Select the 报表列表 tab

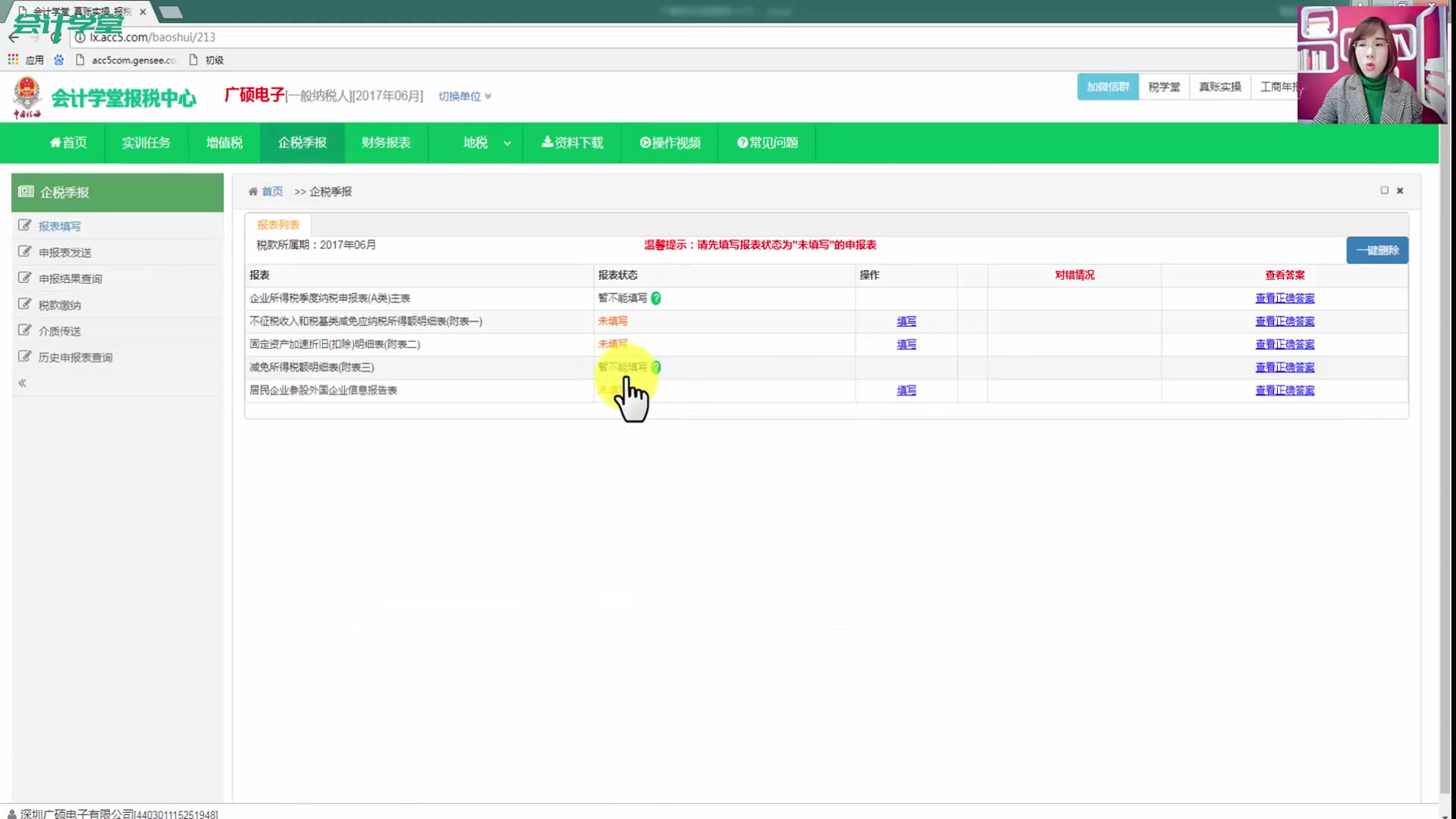click(277, 224)
